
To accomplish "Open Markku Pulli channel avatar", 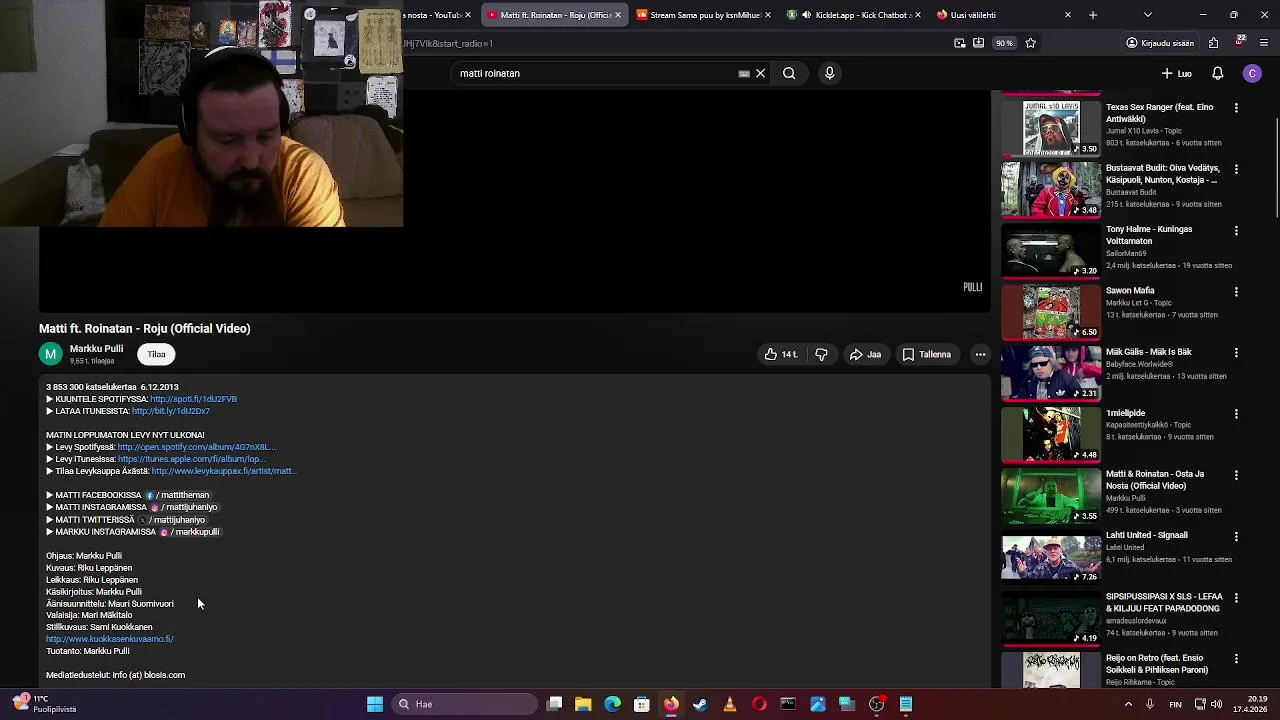I will tap(50, 354).
